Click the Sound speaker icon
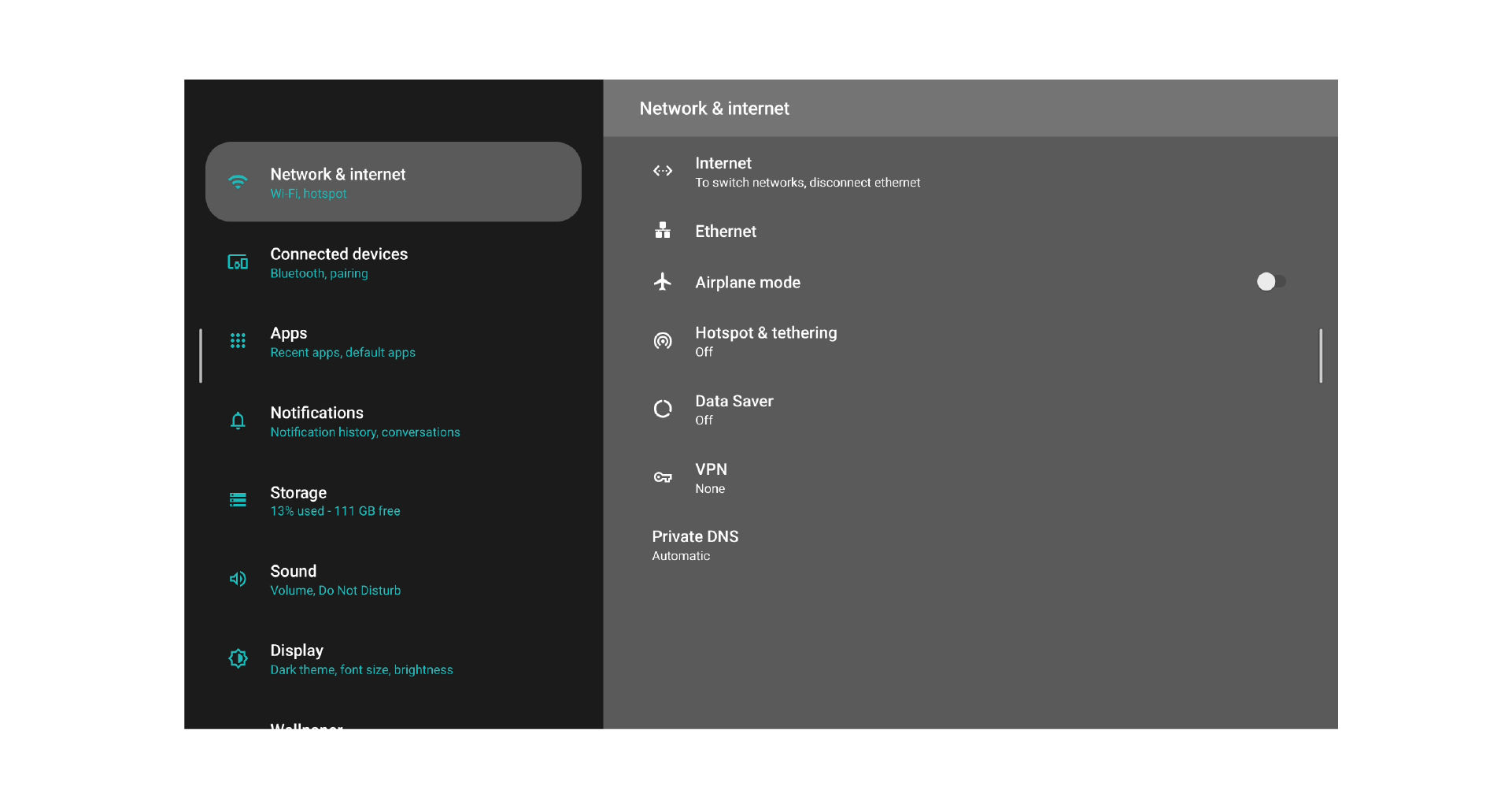 238,579
